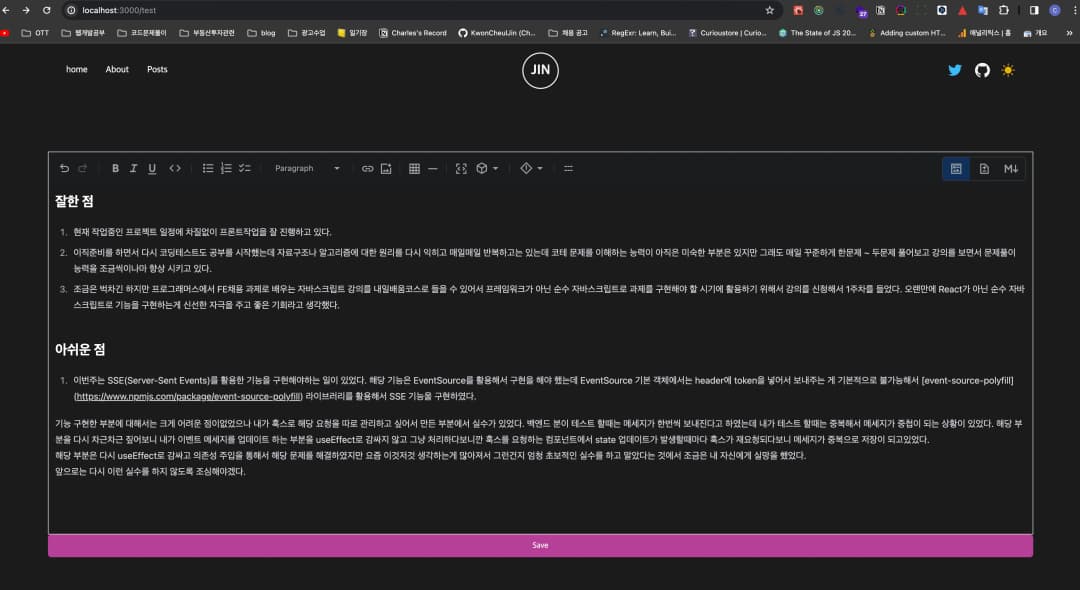Viewport: 1080px width, 590px height.
Task: Click the address bar showing localhost:3000/test
Action: click(x=420, y=10)
